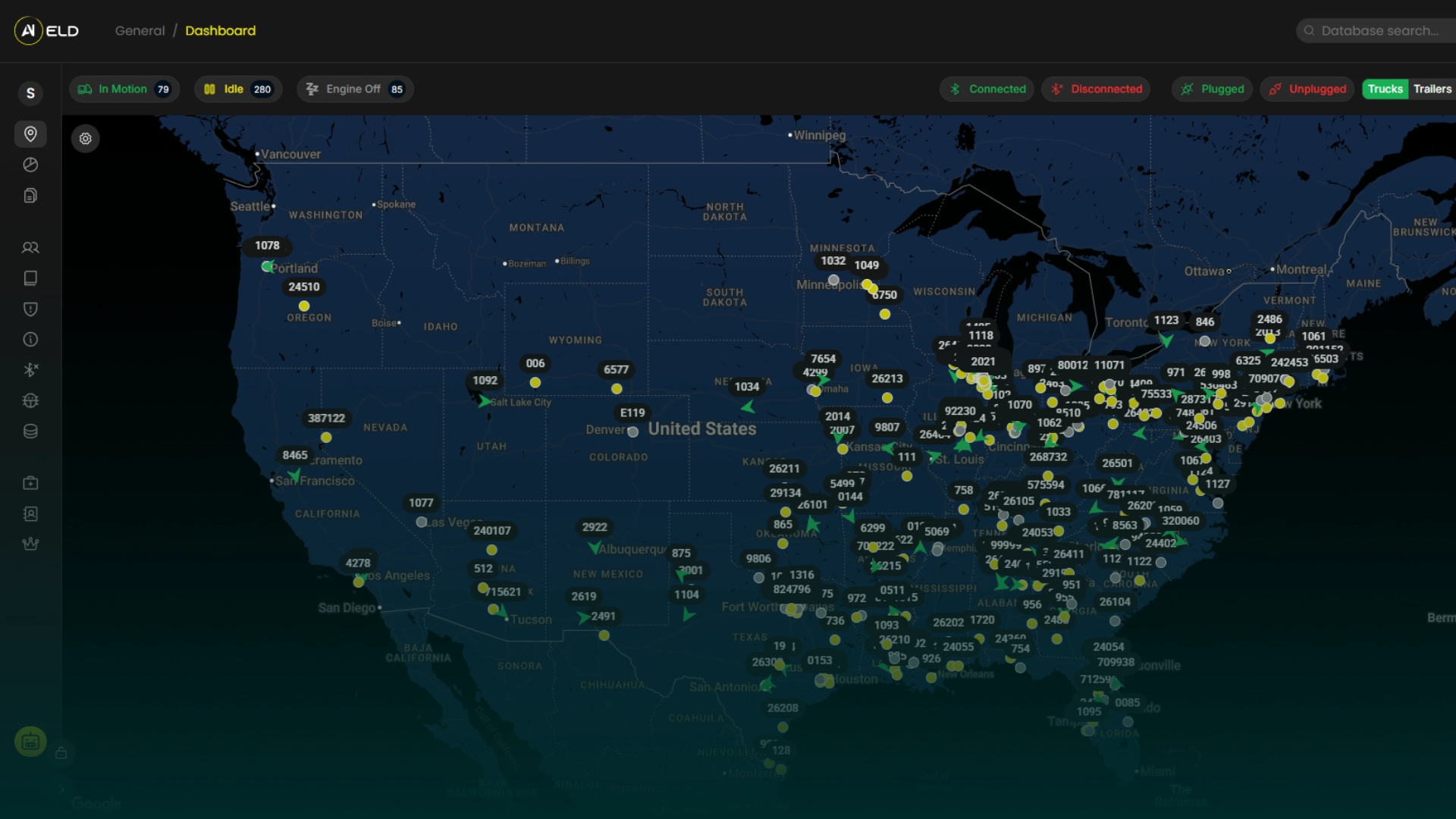Open the database icon in sidebar
The height and width of the screenshot is (819, 1456).
(x=30, y=431)
